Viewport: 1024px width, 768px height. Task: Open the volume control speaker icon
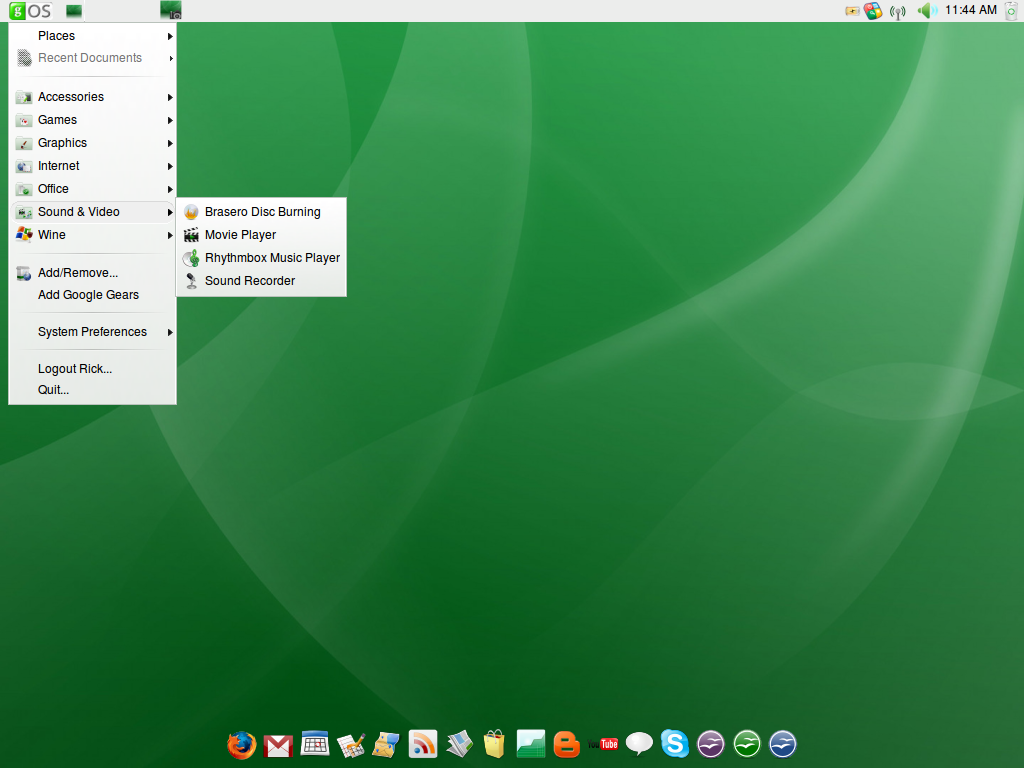(x=927, y=10)
